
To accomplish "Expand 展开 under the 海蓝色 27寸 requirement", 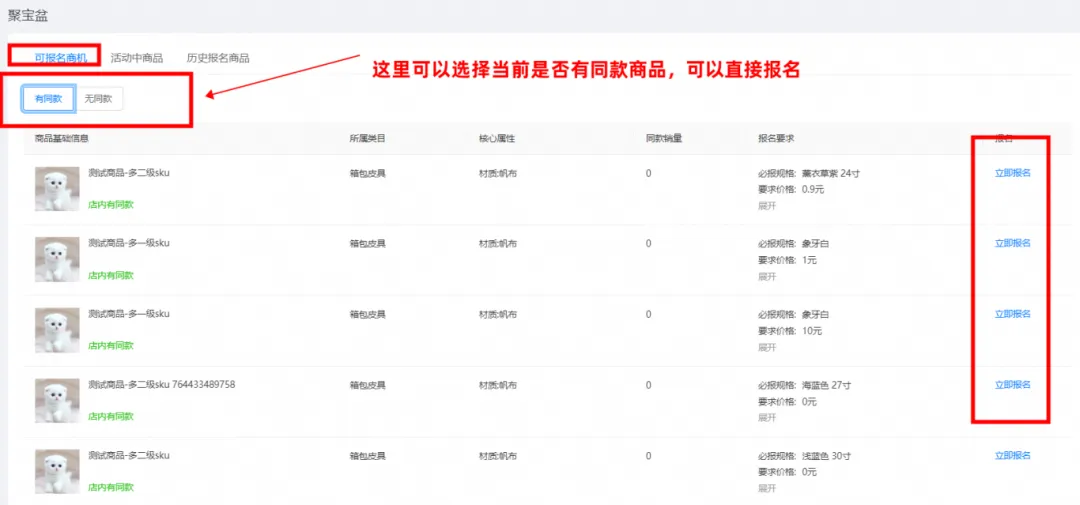I will point(766,418).
